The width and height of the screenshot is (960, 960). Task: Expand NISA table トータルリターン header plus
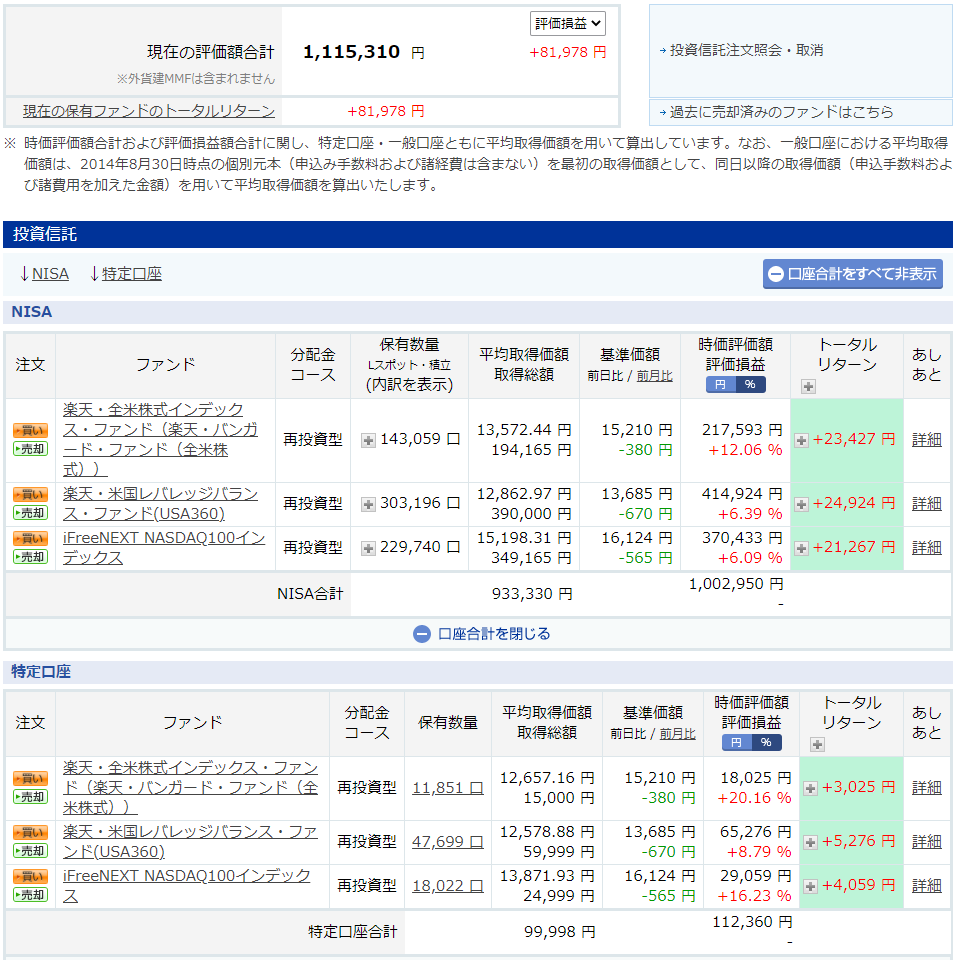tap(808, 386)
